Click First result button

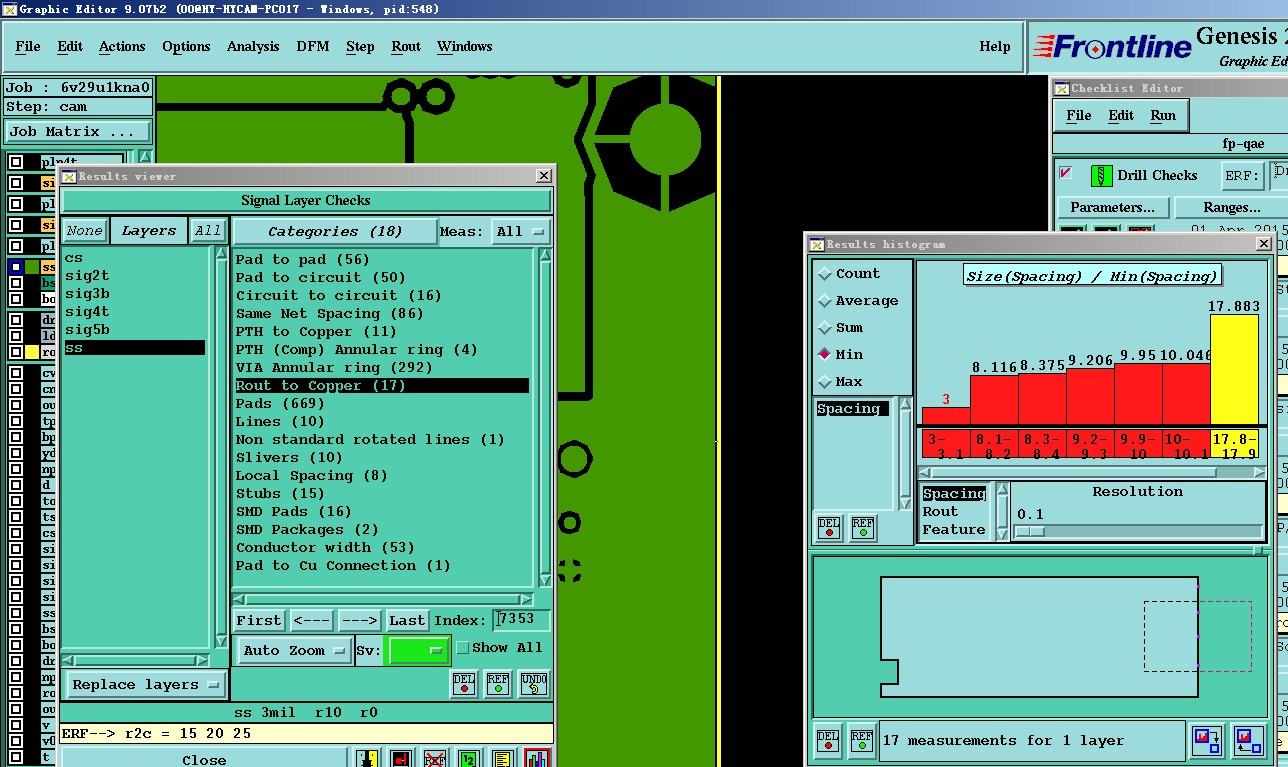260,621
